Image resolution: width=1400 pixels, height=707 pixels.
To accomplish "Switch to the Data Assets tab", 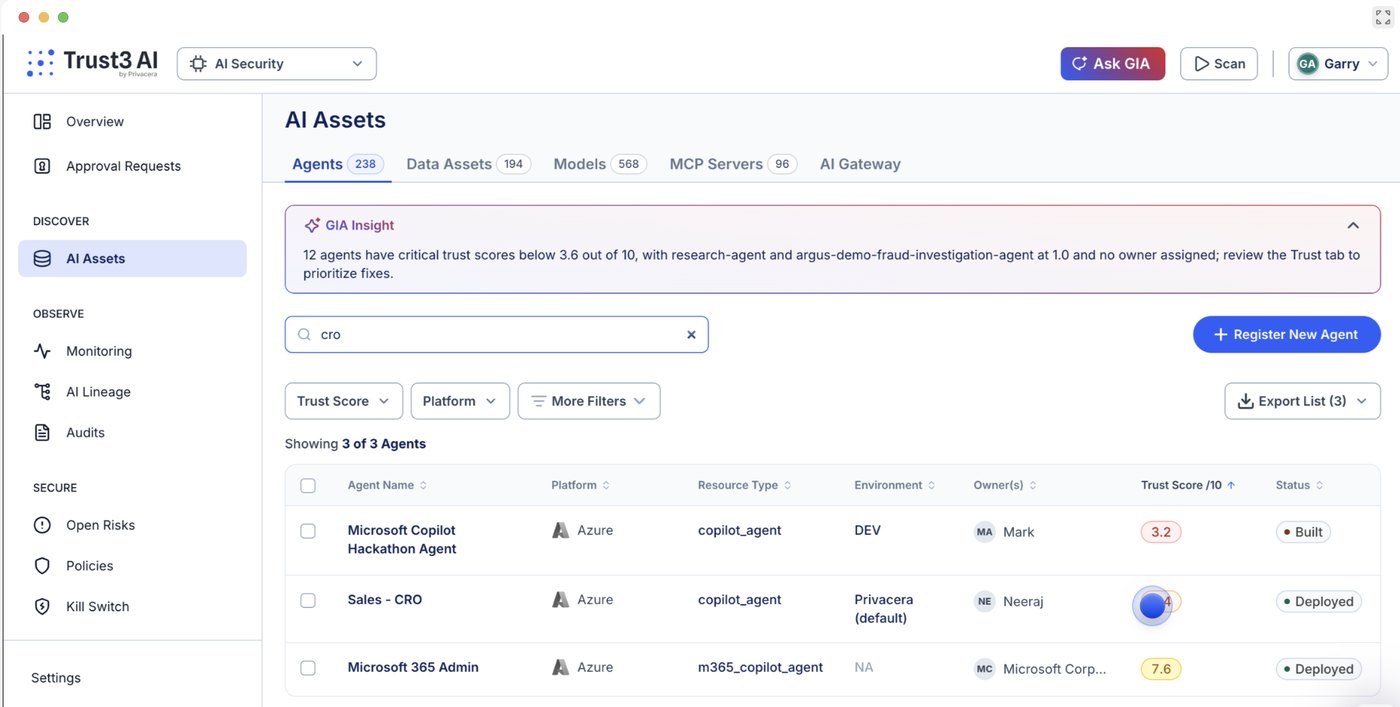I will [x=468, y=164].
